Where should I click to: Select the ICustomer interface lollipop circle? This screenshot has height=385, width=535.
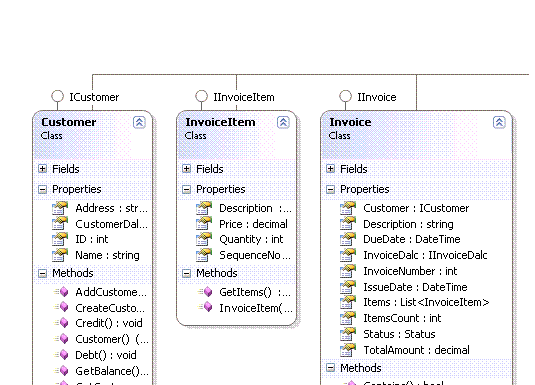tap(57, 96)
